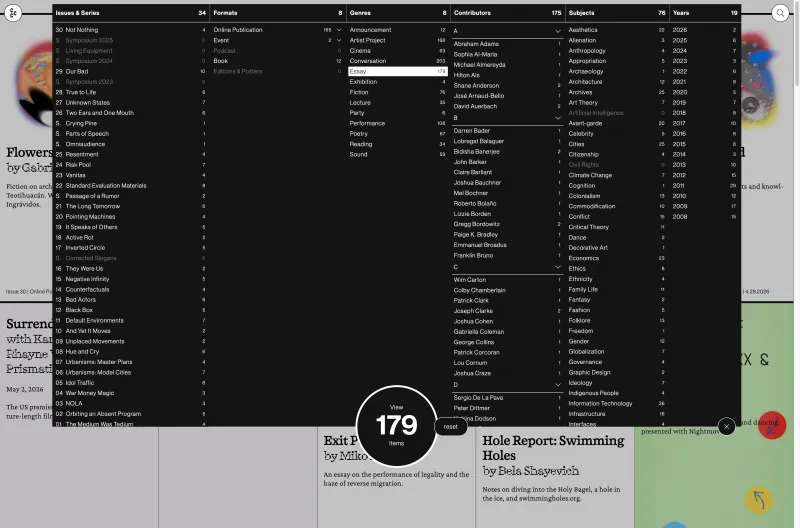The height and width of the screenshot is (528, 800).
Task: Open Hole Report: Swimming Holes article
Action: click(x=553, y=447)
